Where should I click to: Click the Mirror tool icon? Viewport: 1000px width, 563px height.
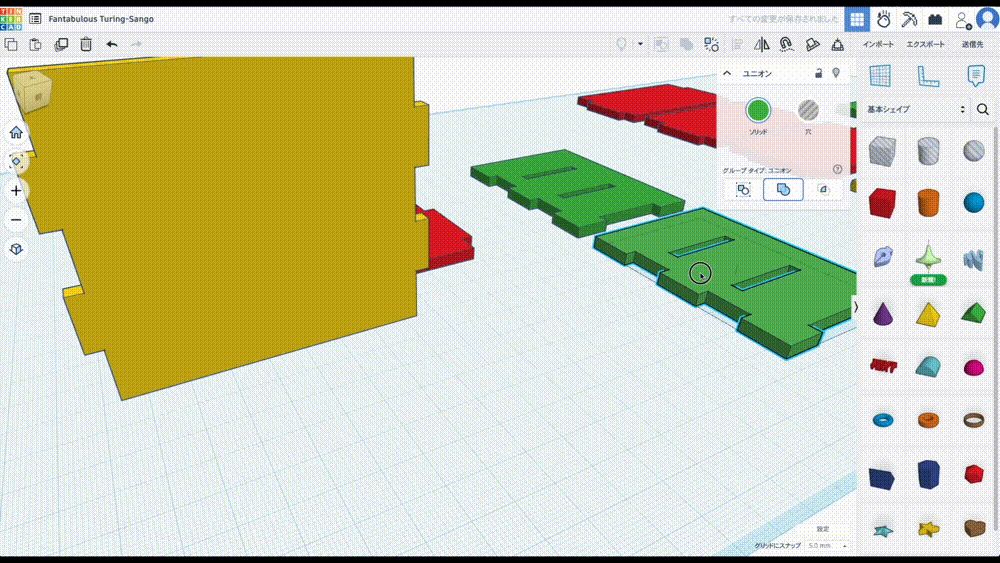click(762, 45)
